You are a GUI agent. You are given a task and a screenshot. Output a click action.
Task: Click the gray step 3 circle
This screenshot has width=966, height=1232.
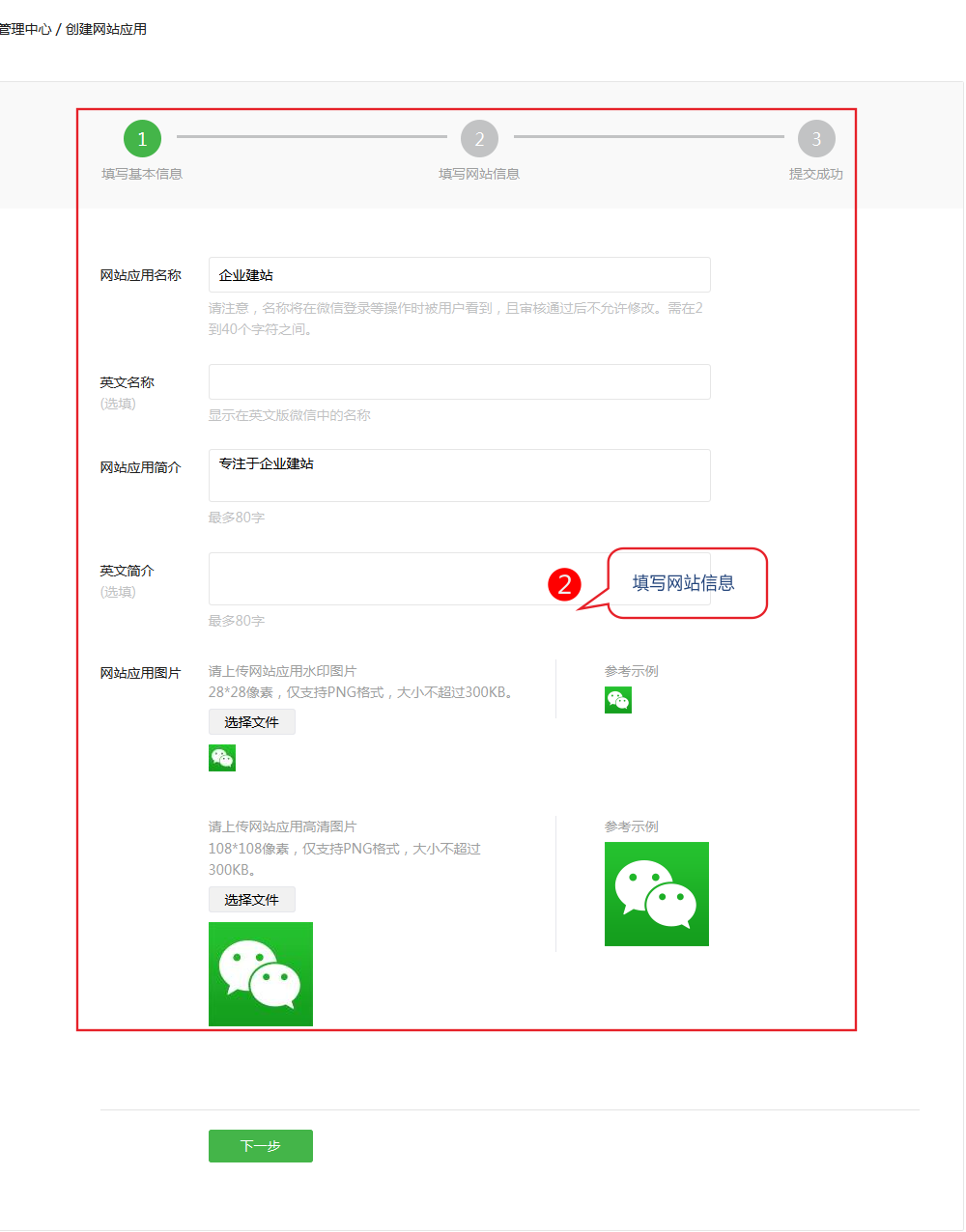tap(816, 139)
